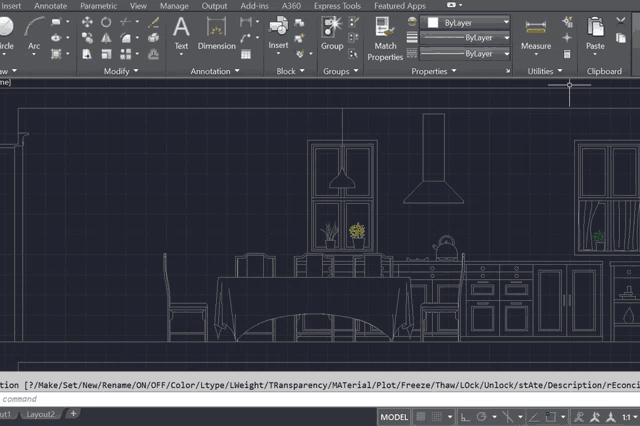Toggle auto-add annotation scales in status bar

595,417
